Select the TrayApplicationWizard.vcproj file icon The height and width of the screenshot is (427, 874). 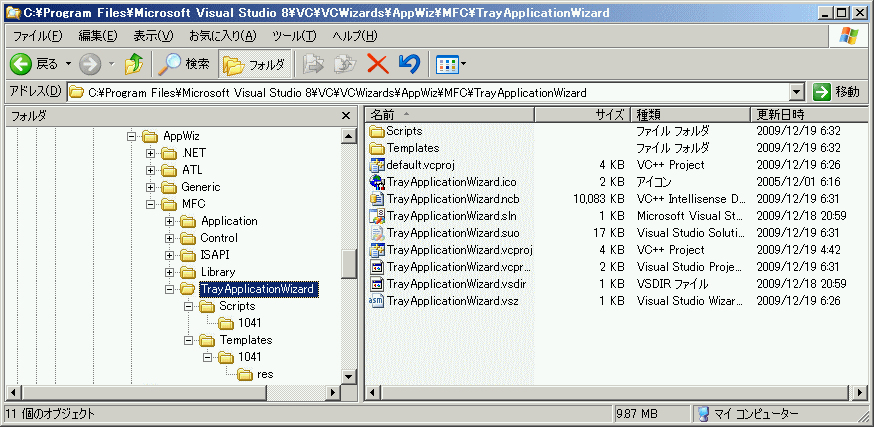click(x=377, y=250)
